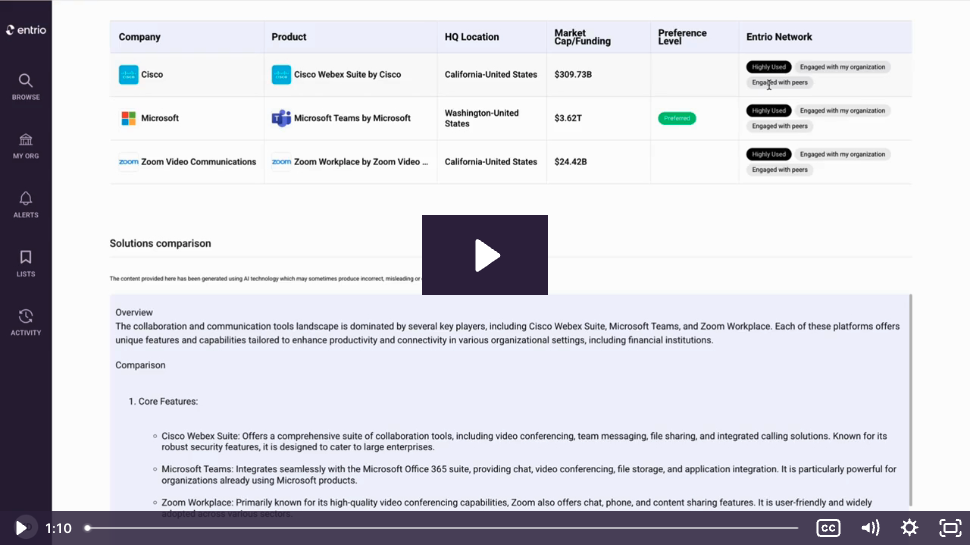Sort by Market Cap/Funding column header

point(582,37)
